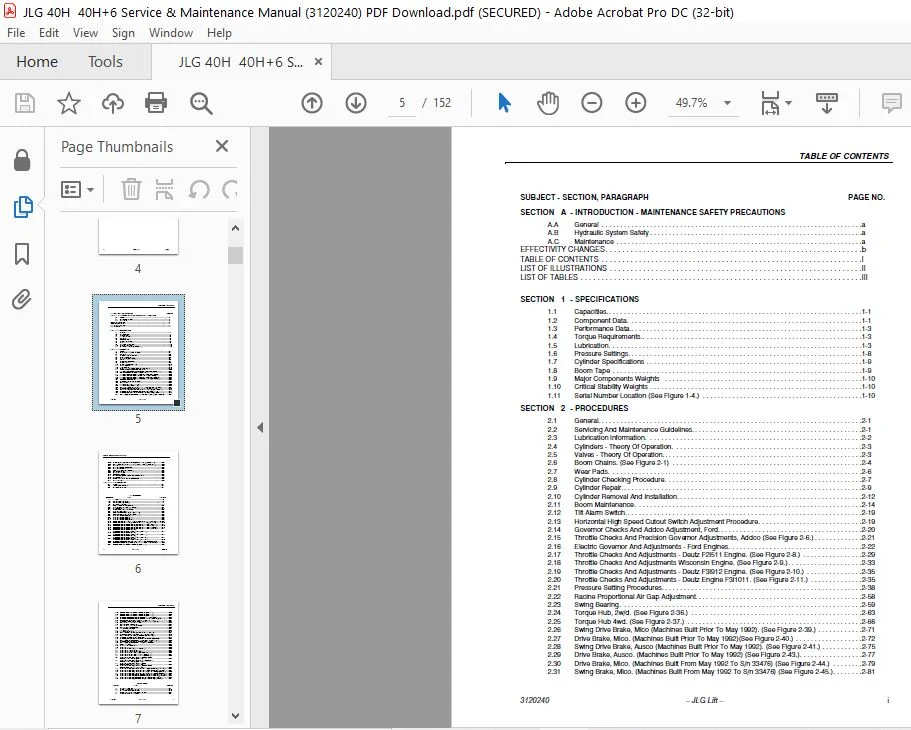Open the read mode keyboard-arrow icon
The height and width of the screenshot is (730, 911).
(826, 103)
